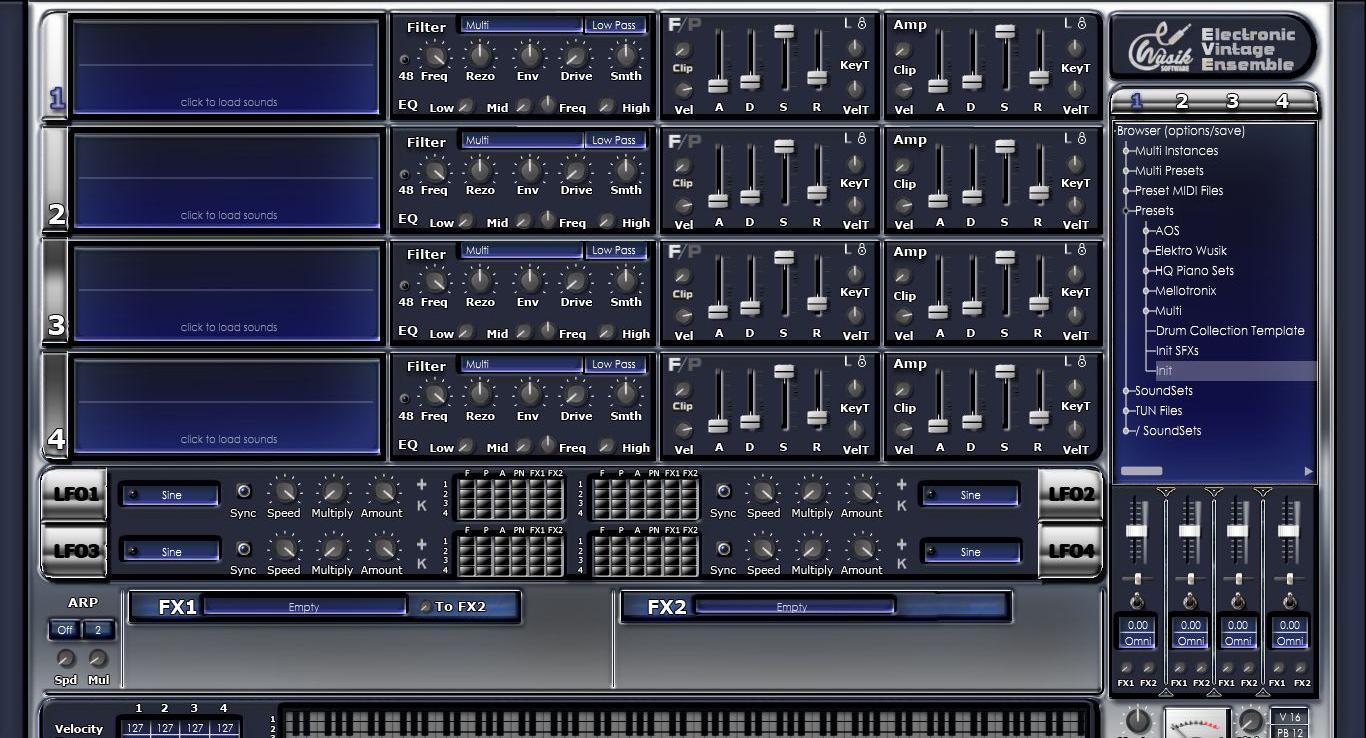Screen dimensions: 1366x738
Task: Click the LFO1 plus icon
Action: click(421, 486)
